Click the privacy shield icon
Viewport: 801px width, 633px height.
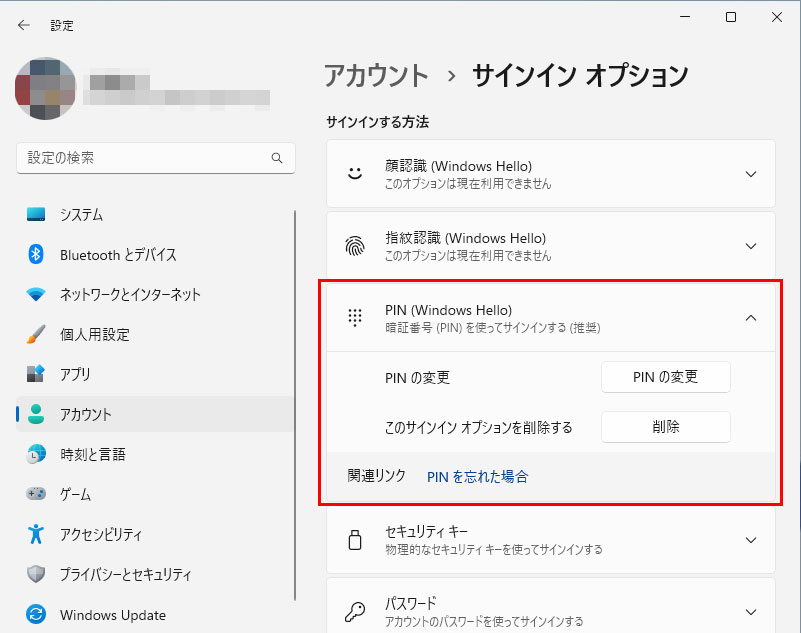click(36, 574)
